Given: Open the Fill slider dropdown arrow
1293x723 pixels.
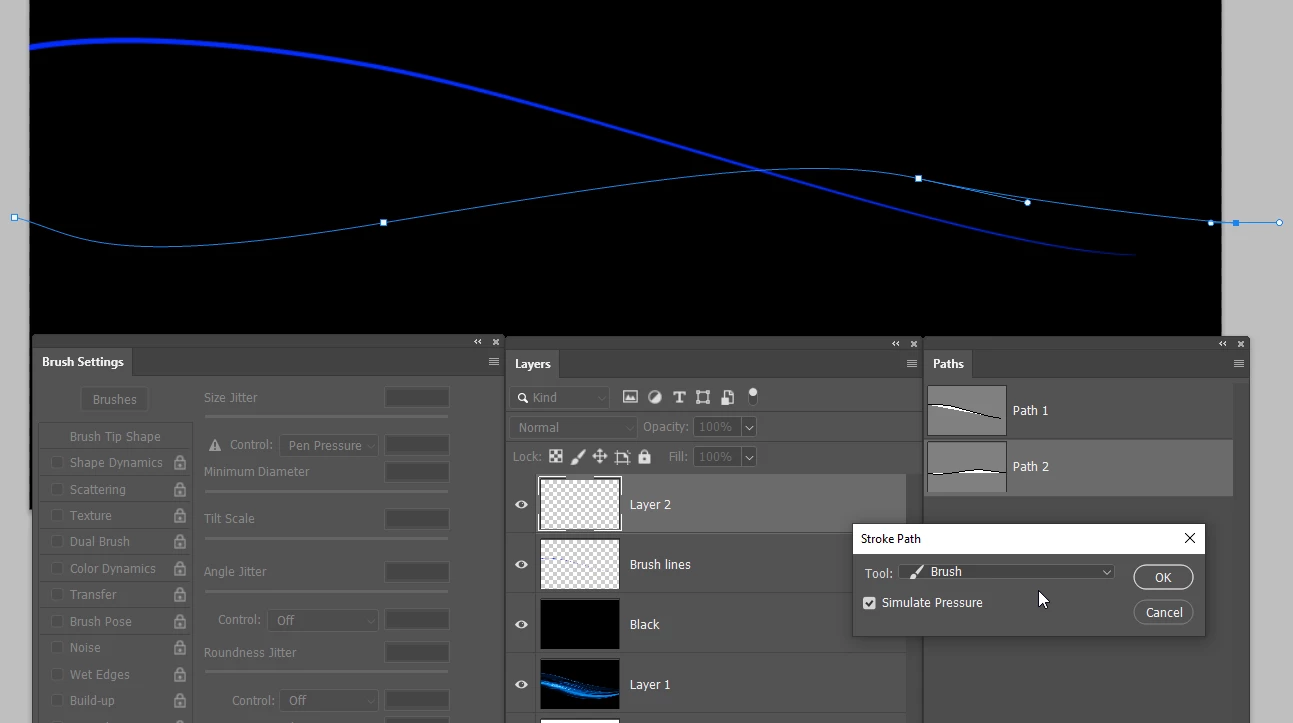Looking at the screenshot, I should click(x=749, y=457).
